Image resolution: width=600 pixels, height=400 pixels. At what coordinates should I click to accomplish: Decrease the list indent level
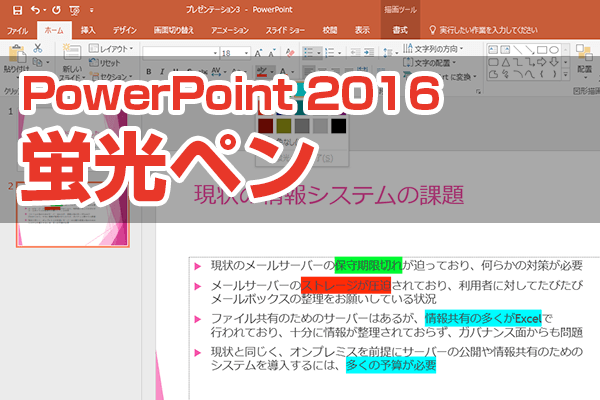pyautogui.click(x=355, y=52)
